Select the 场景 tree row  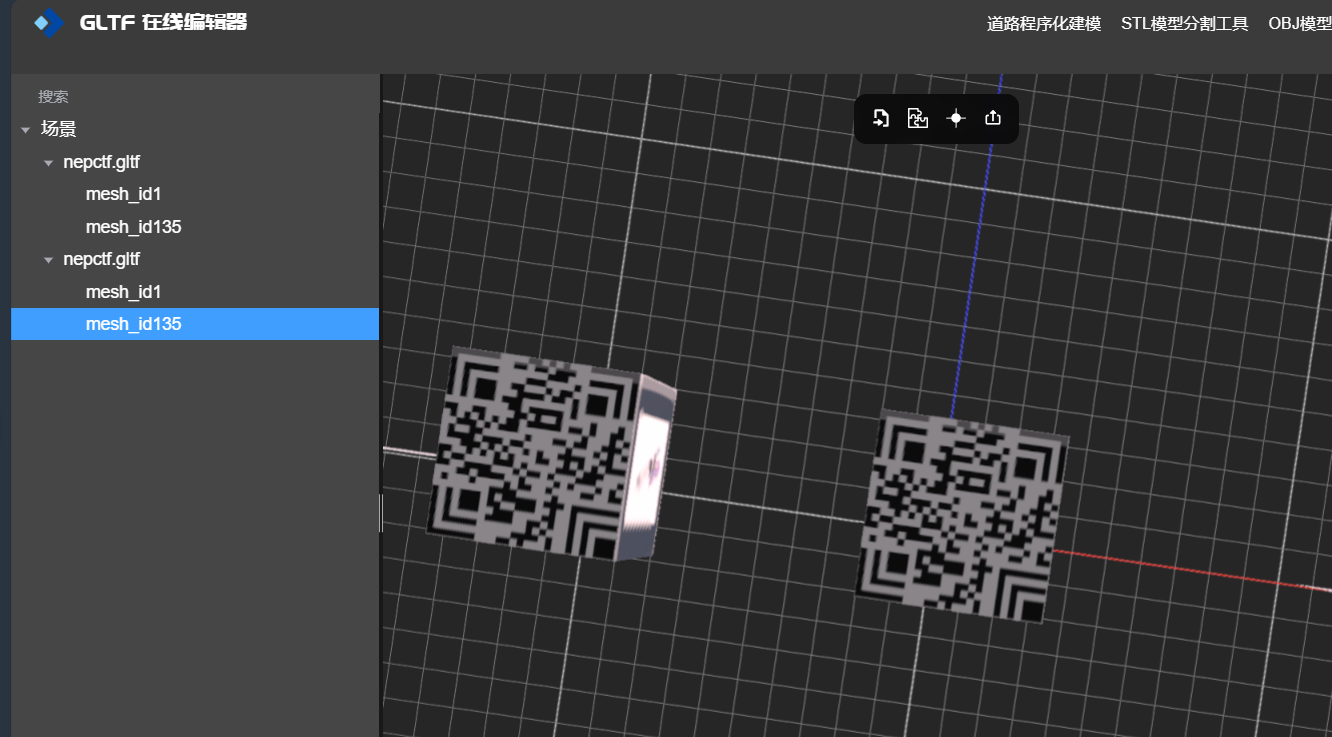click(x=195, y=129)
